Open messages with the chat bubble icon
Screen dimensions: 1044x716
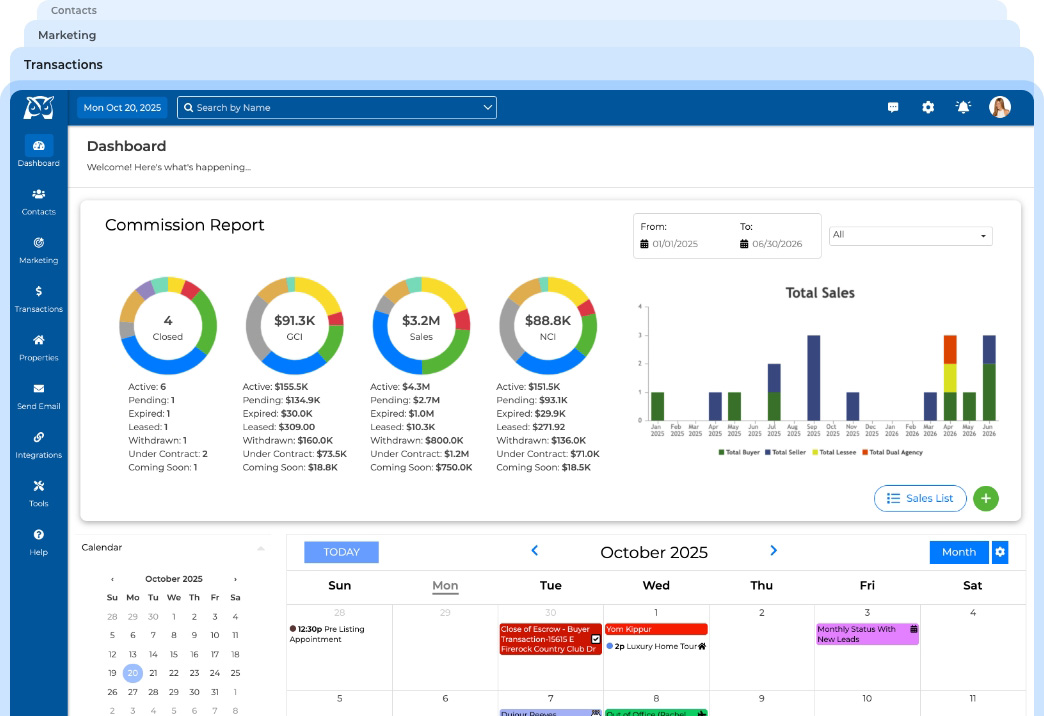894,106
